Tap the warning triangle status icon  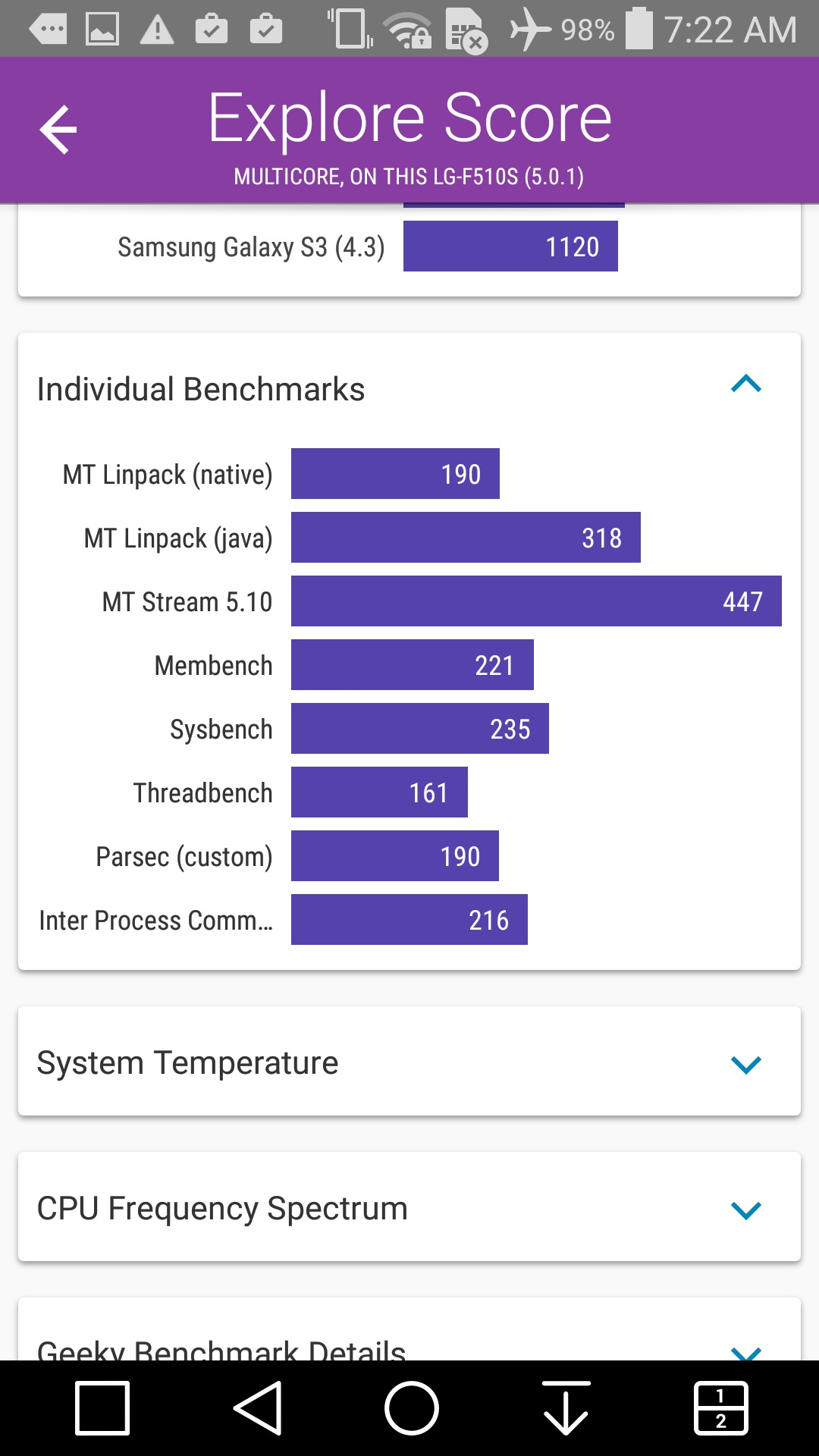click(157, 30)
